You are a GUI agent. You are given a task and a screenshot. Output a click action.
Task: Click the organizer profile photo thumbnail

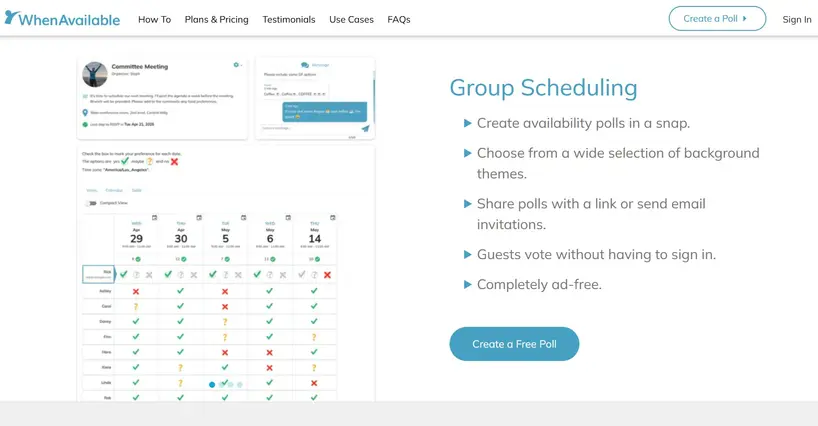click(95, 75)
